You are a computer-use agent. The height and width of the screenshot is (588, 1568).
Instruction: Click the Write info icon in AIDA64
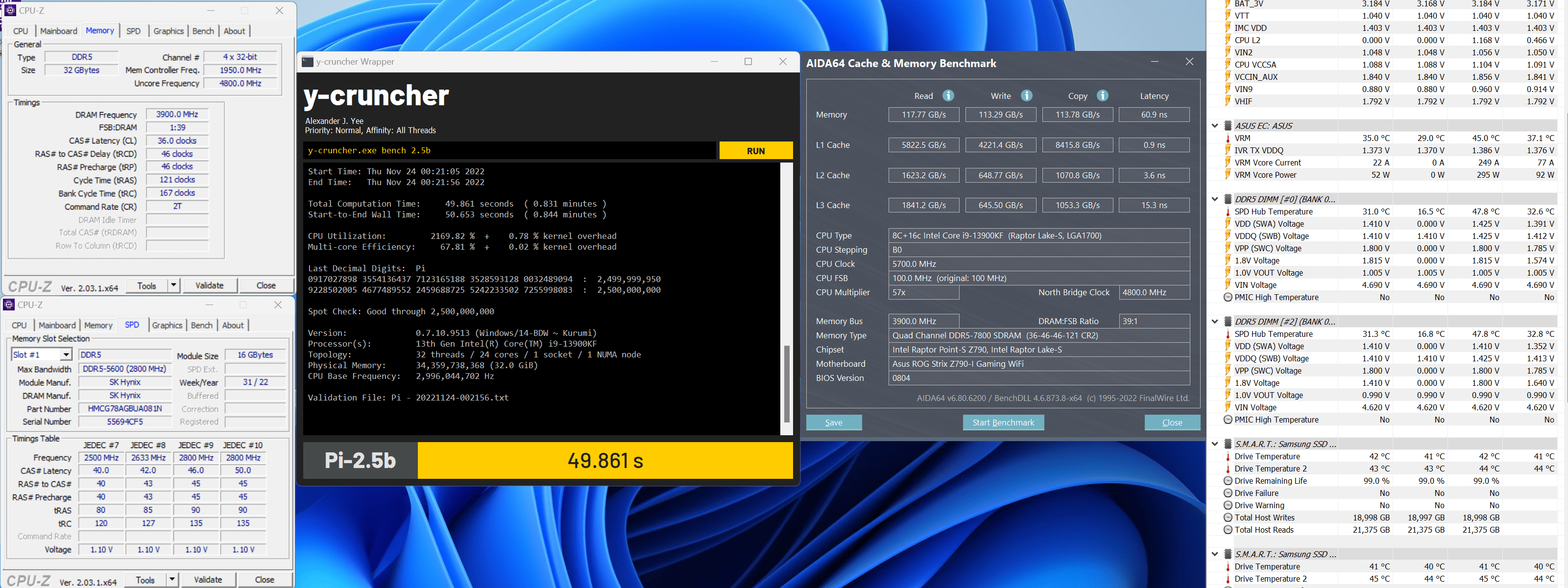coord(1026,95)
